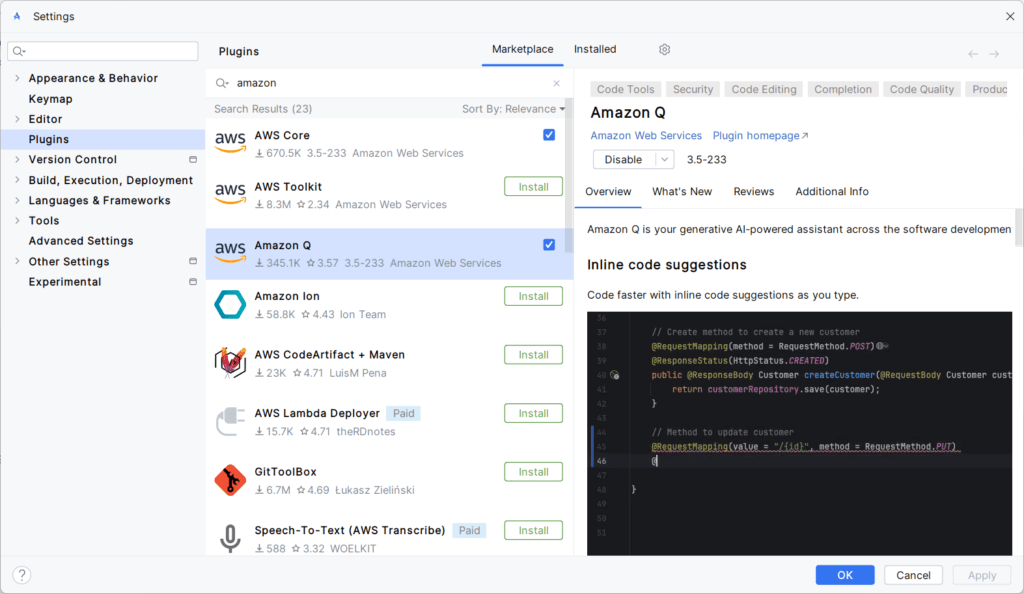
Task: Install the GitToolBox plugin
Action: [x=534, y=472]
